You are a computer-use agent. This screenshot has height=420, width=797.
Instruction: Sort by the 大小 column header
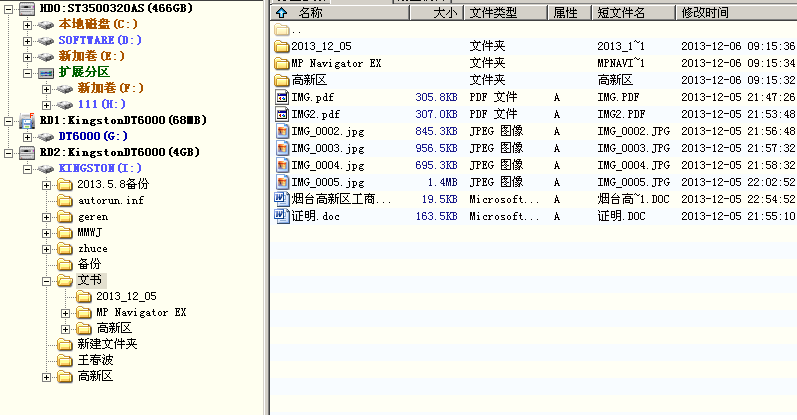(445, 13)
